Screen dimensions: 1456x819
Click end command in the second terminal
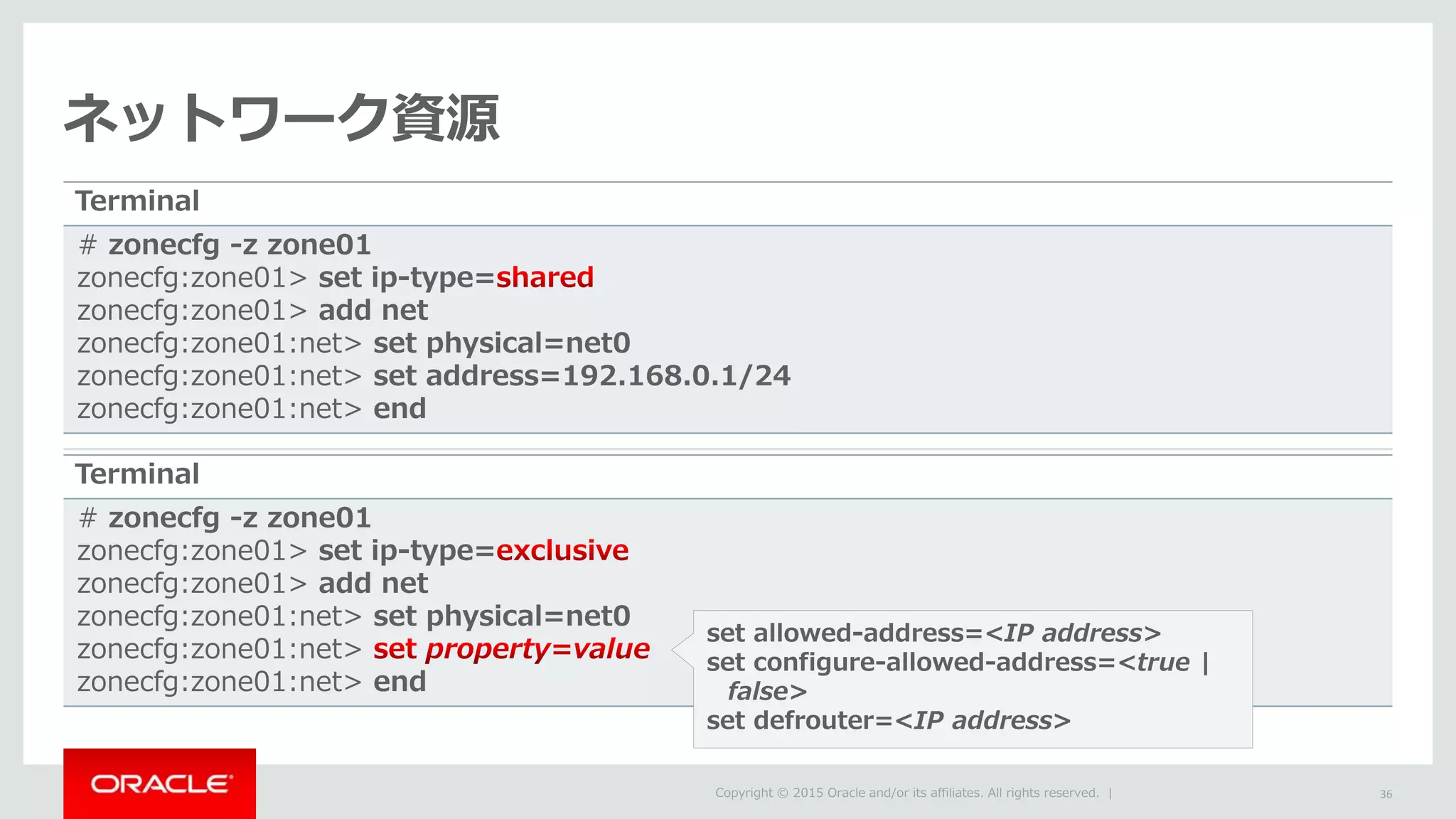click(x=400, y=682)
